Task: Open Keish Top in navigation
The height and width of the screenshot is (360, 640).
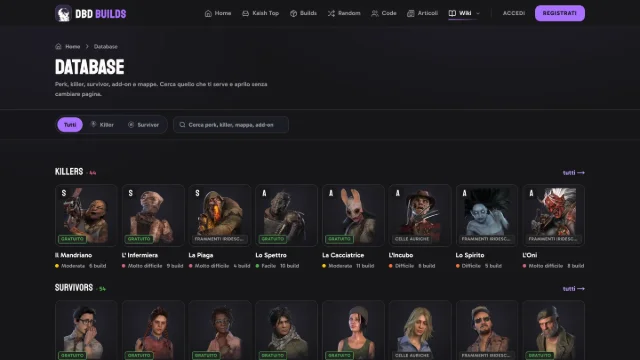Action: pos(260,13)
